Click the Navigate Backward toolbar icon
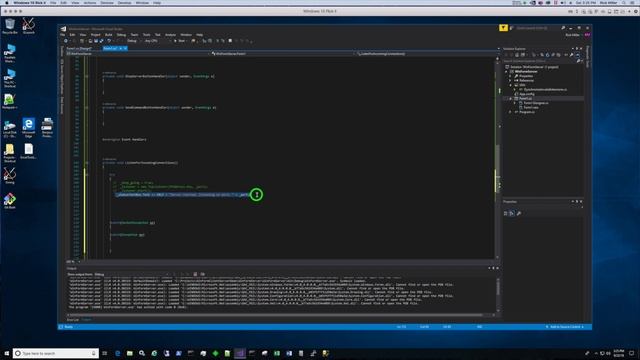Screen dimensions: 640x360 click(66, 41)
